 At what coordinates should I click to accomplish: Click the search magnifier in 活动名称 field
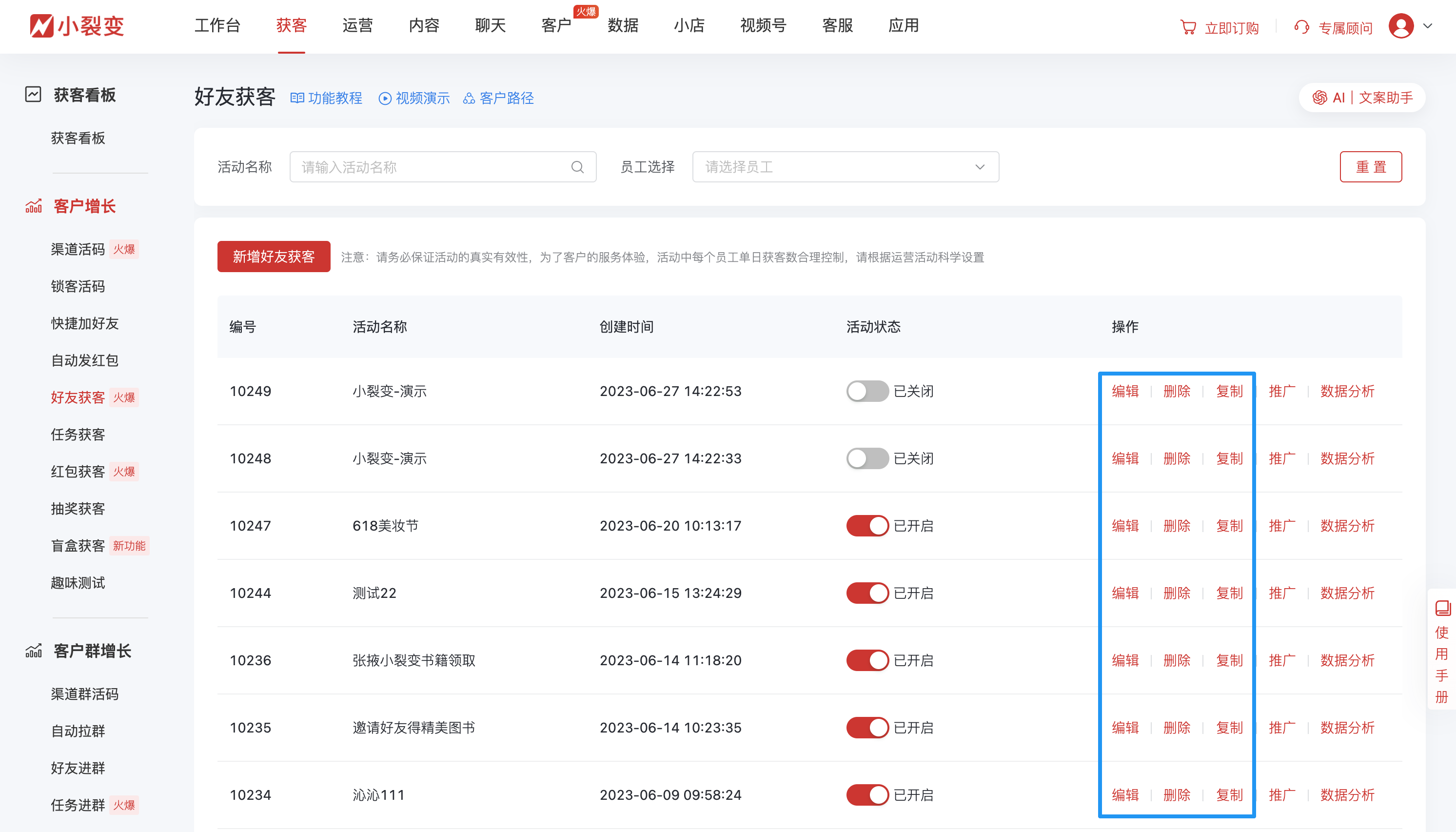click(577, 167)
